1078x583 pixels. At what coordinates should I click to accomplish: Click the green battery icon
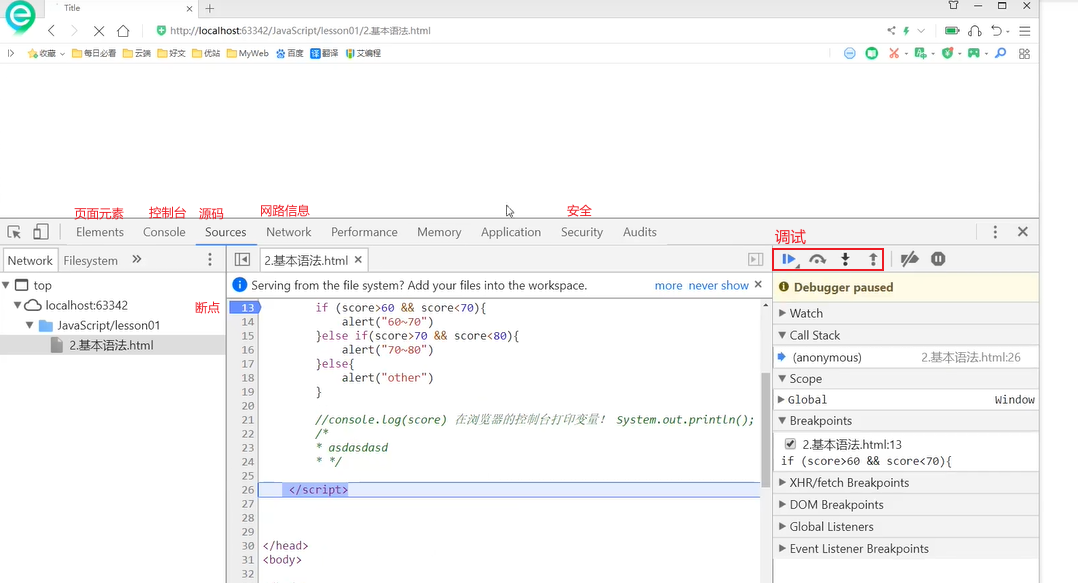click(x=952, y=30)
